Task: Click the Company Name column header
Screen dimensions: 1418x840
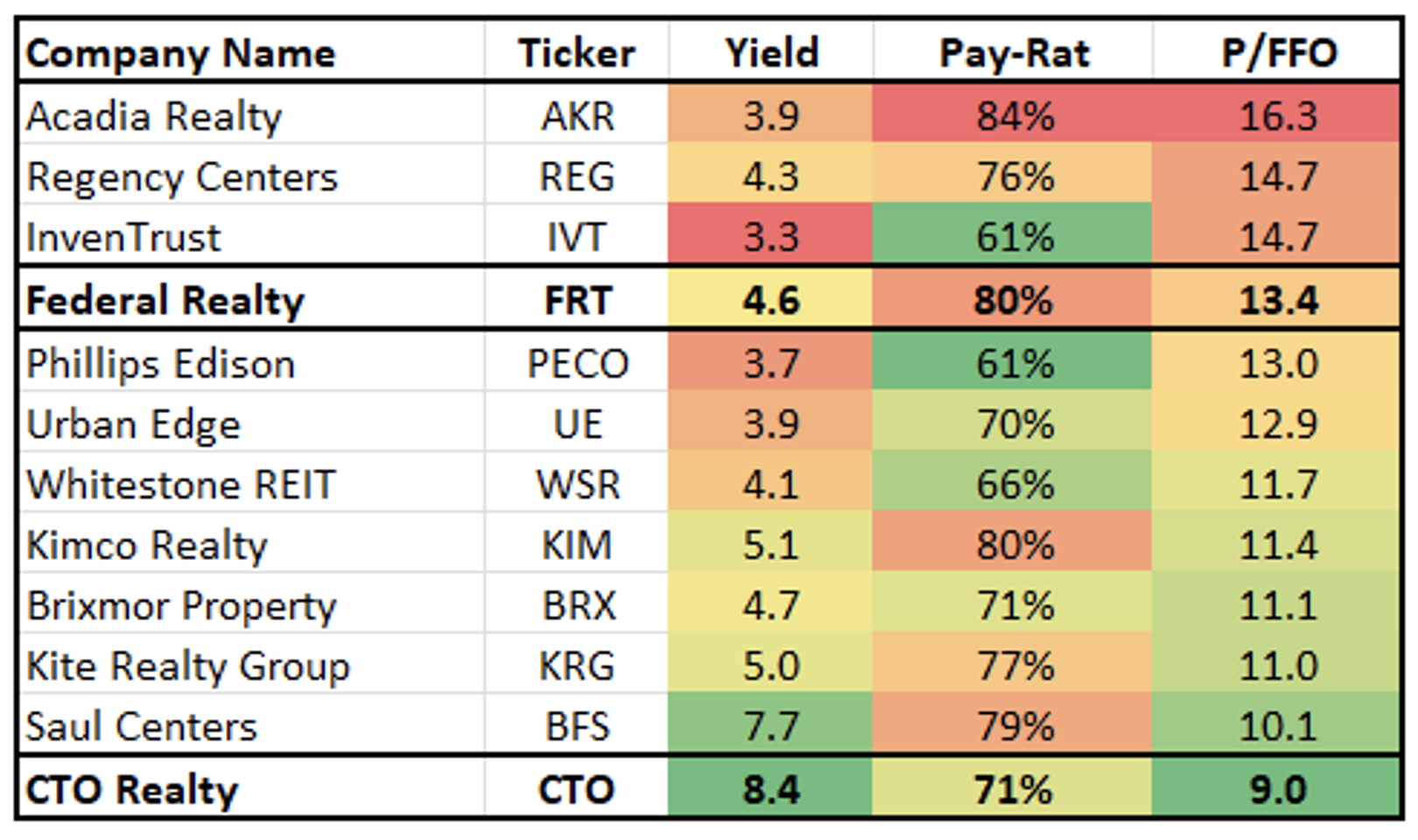Action: pyautogui.click(x=180, y=53)
